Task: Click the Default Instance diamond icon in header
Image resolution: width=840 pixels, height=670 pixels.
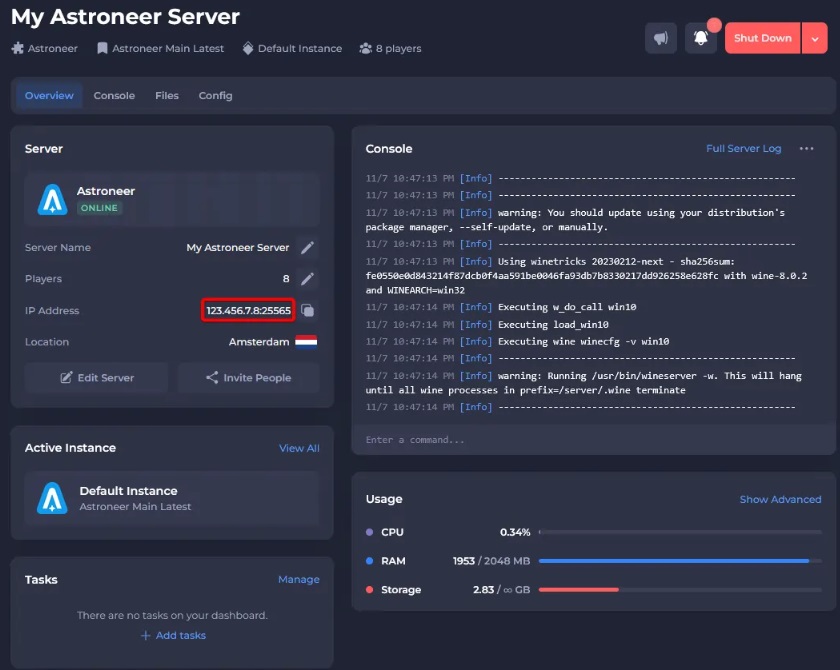Action: coord(248,48)
